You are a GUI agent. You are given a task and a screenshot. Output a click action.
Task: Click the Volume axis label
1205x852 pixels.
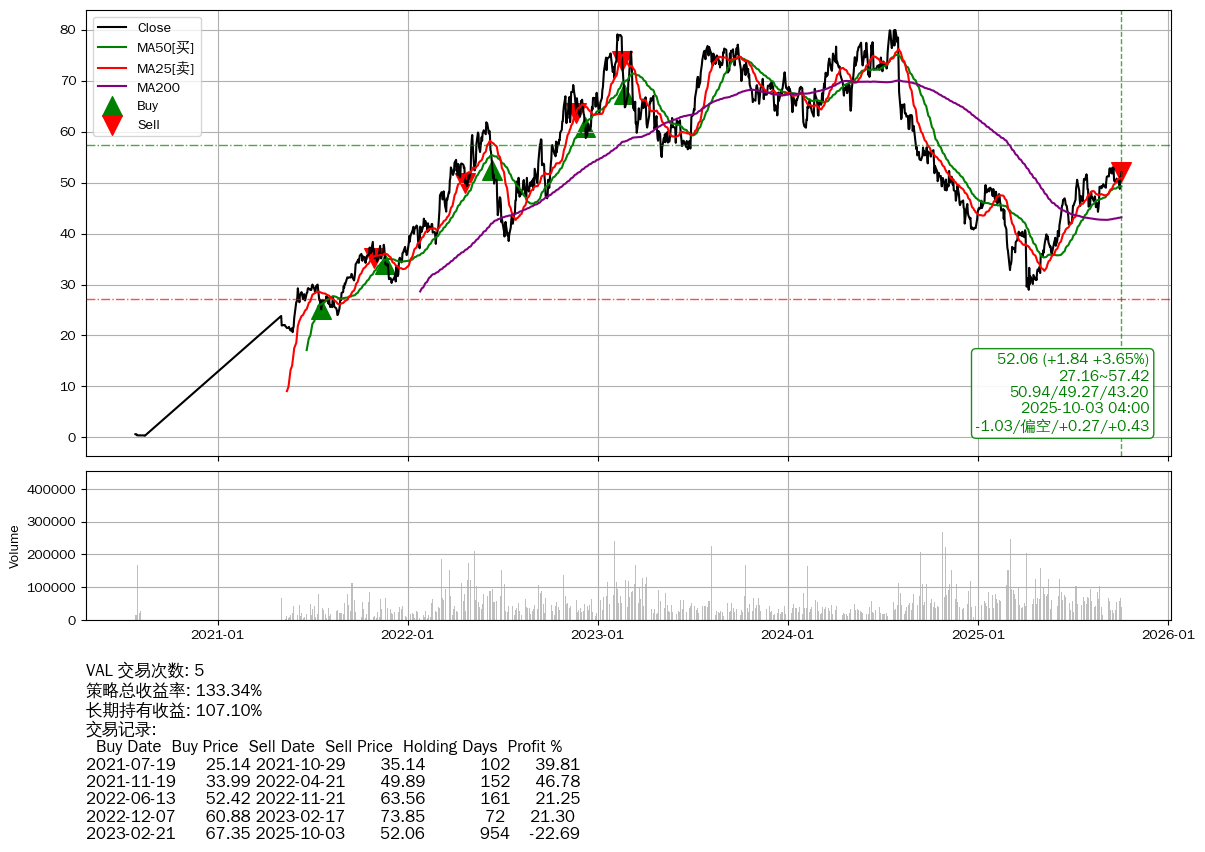[x=14, y=546]
